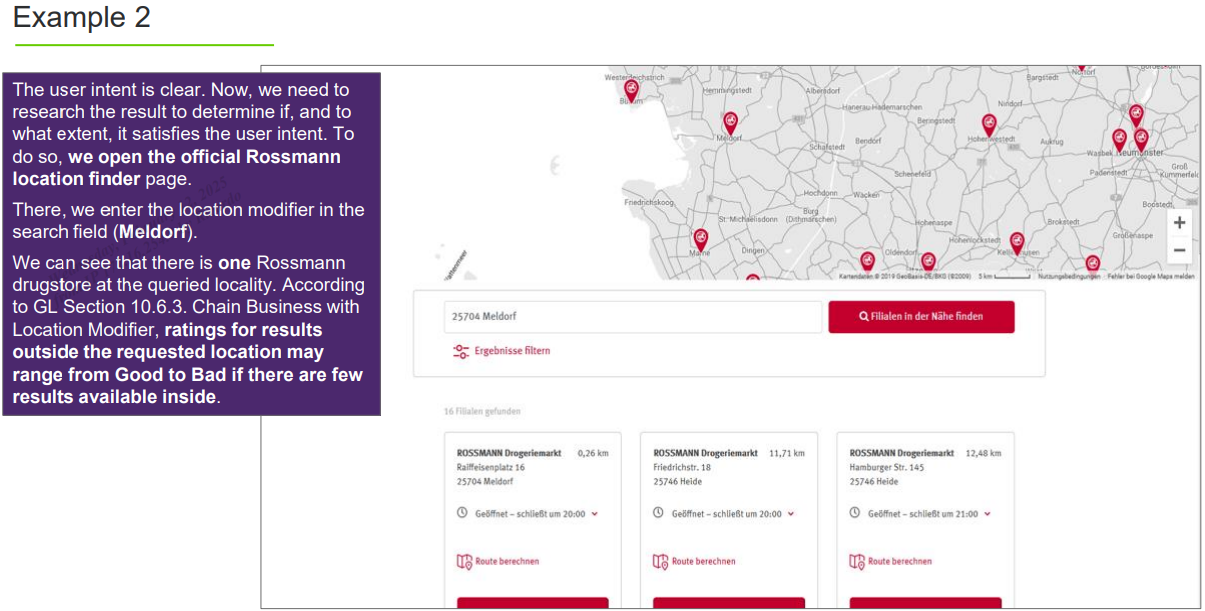This screenshot has height=611, width=1205.
Task: Expand opening hours for the Meldorf store
Action: coord(595,514)
